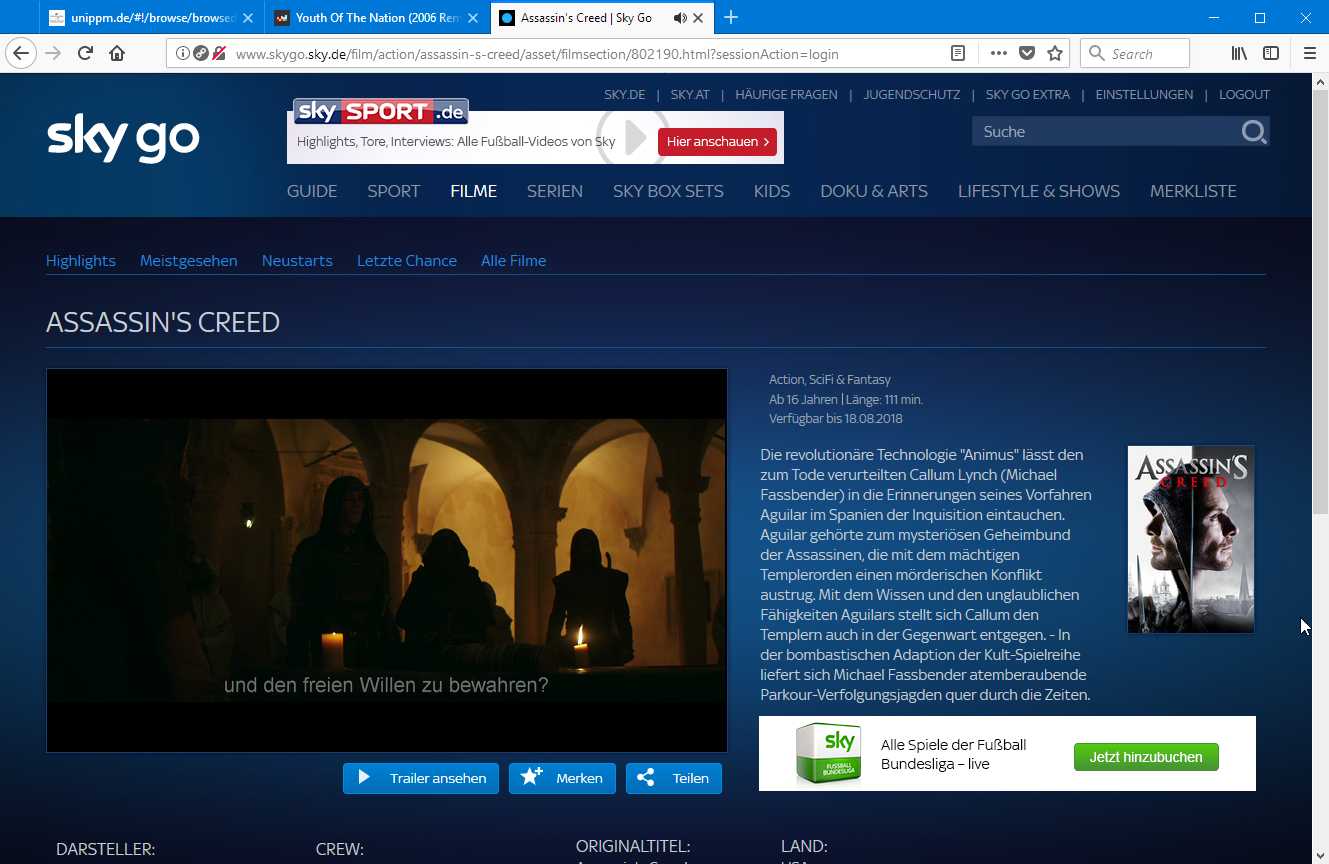The height and width of the screenshot is (864, 1329).
Task: Select the Meistgesehen sub-tab
Action: click(189, 260)
